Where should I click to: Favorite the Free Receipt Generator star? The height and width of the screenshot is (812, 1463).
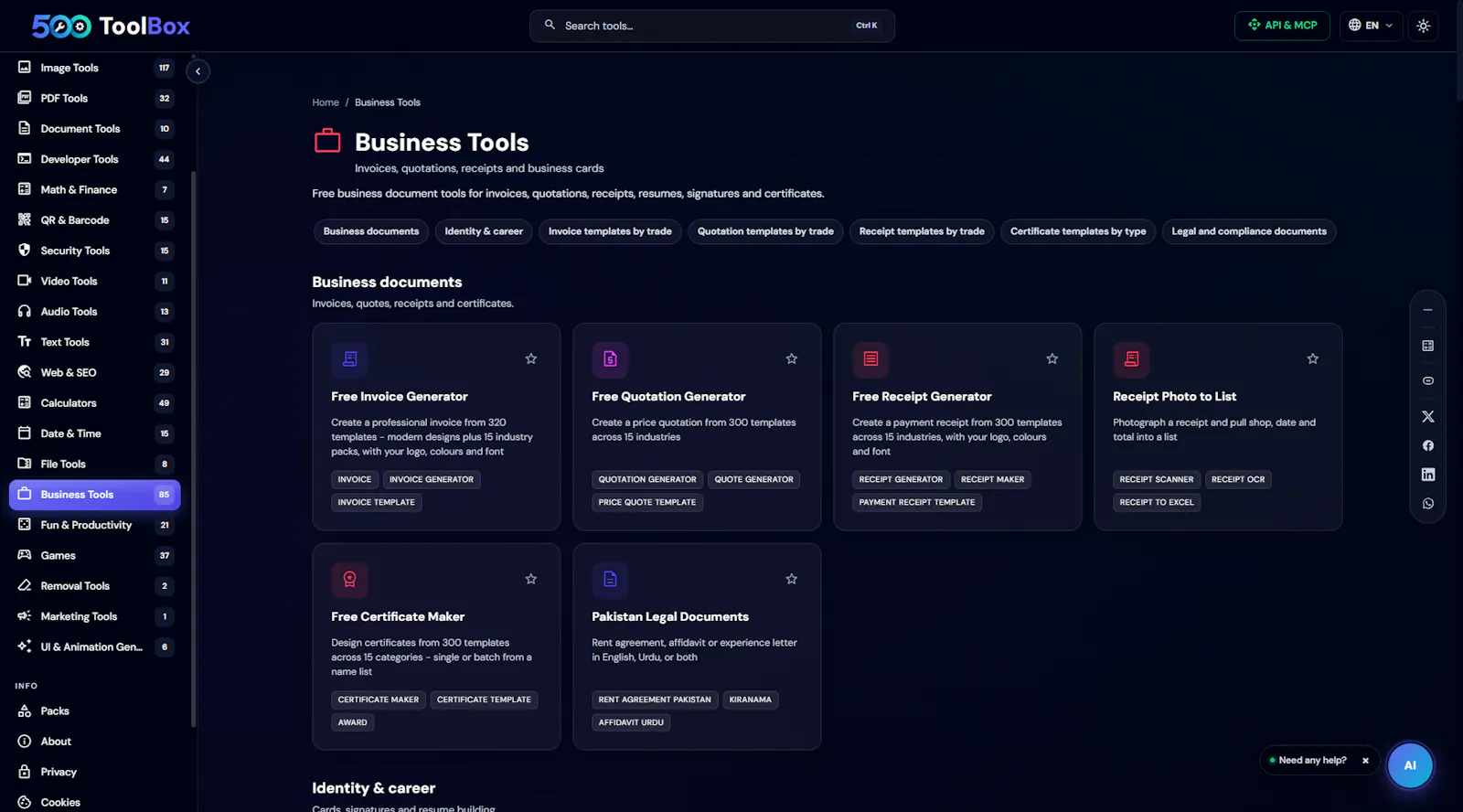click(x=1052, y=358)
